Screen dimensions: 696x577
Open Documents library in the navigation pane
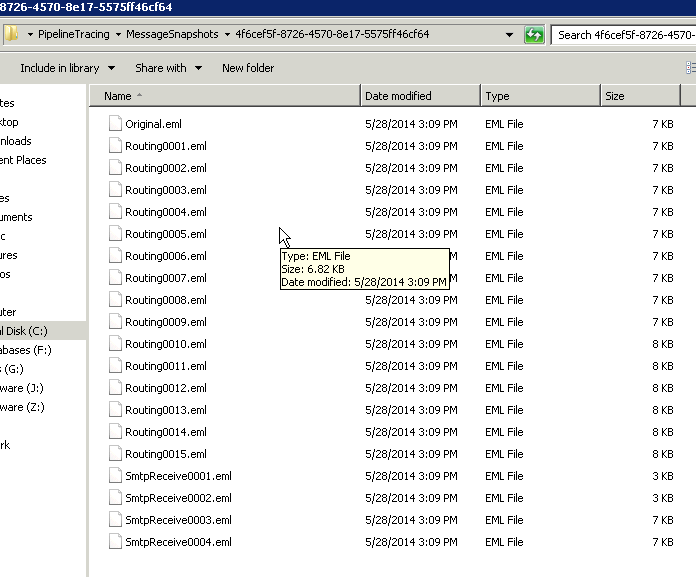click(16, 217)
